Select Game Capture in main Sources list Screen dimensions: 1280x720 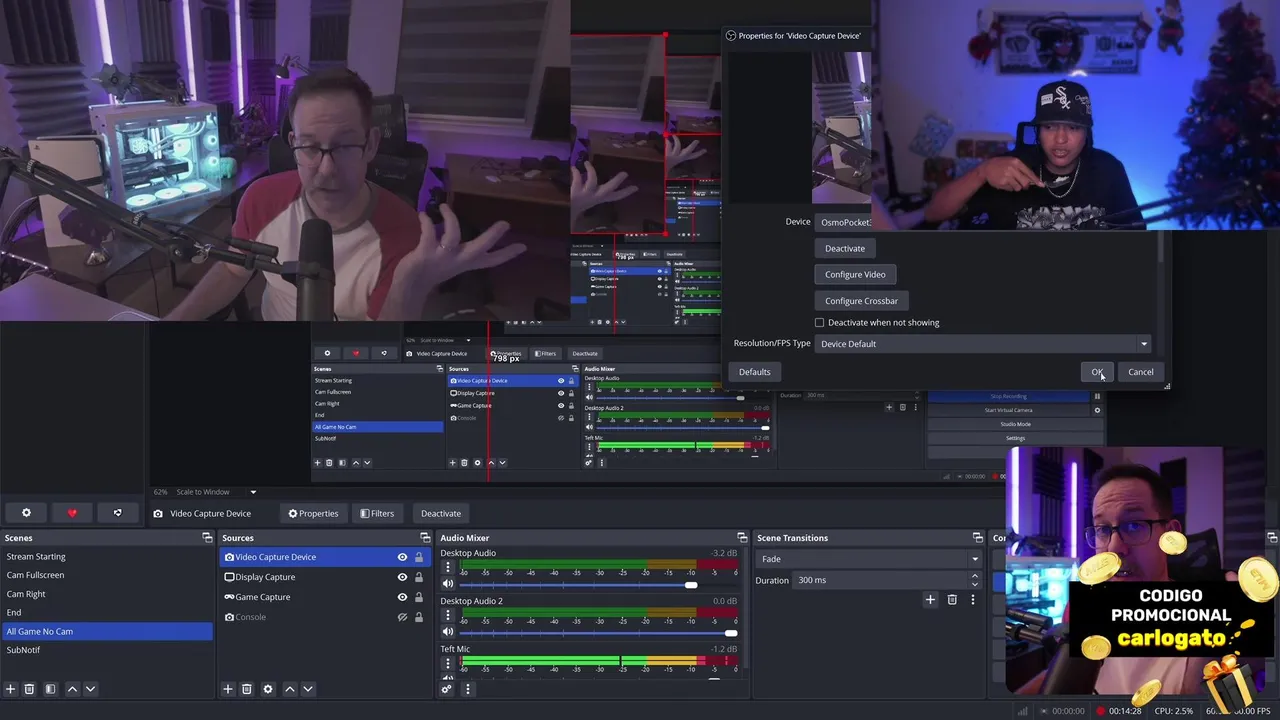[324, 597]
